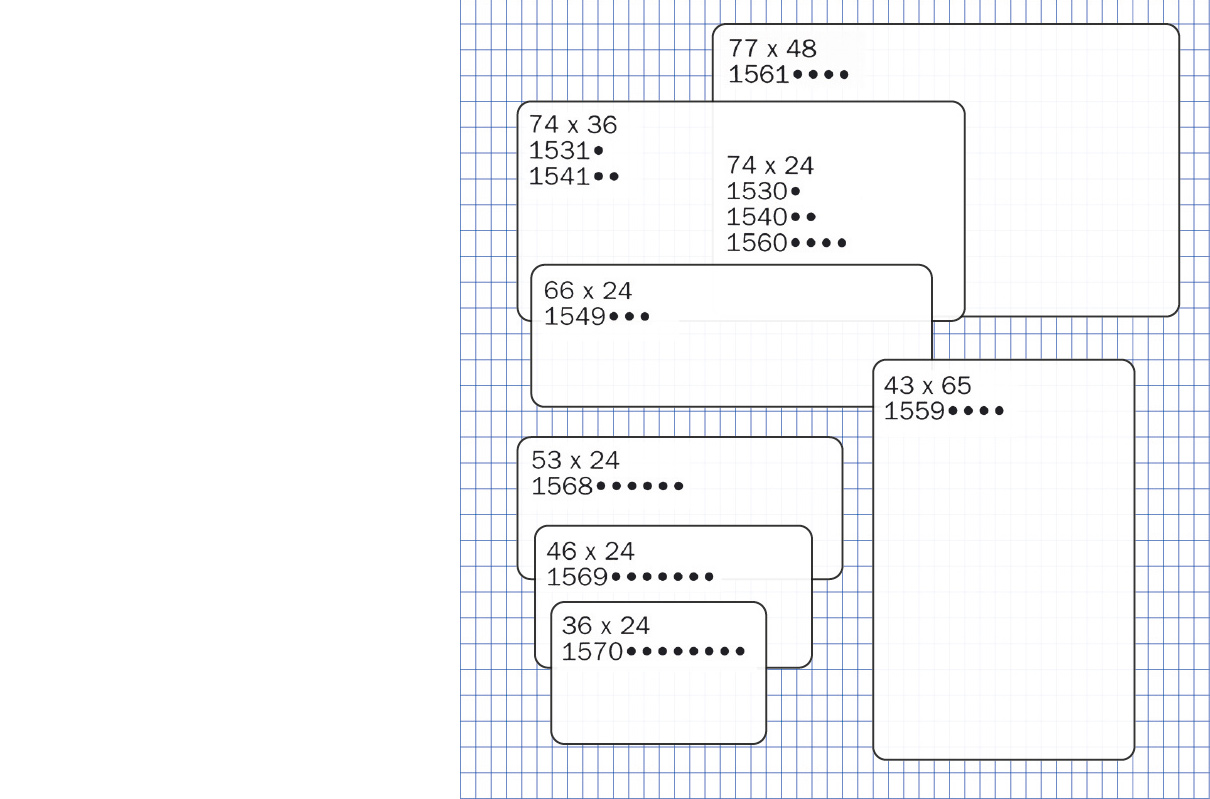Select the 1570 eight-dot entry
The height and width of the screenshot is (799, 1210).
(653, 652)
